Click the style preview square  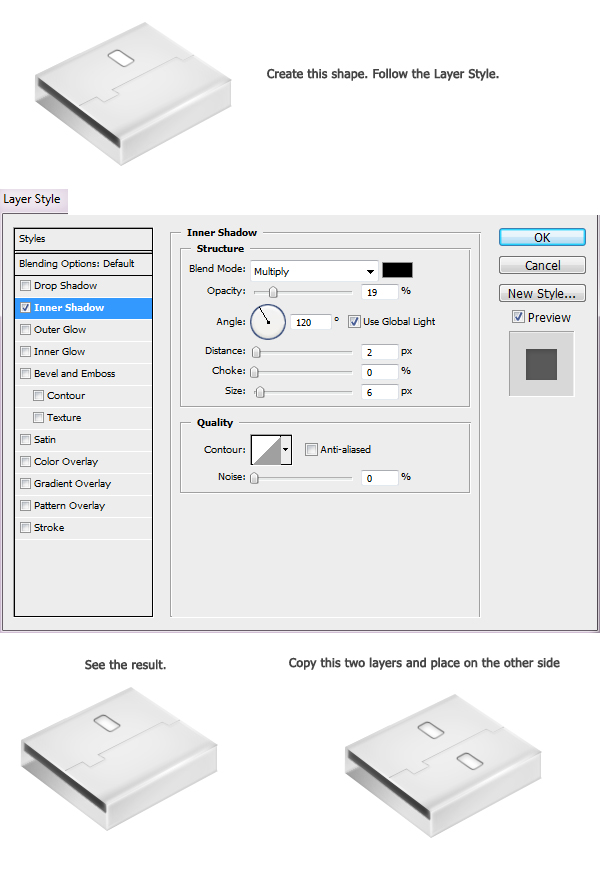click(541, 364)
